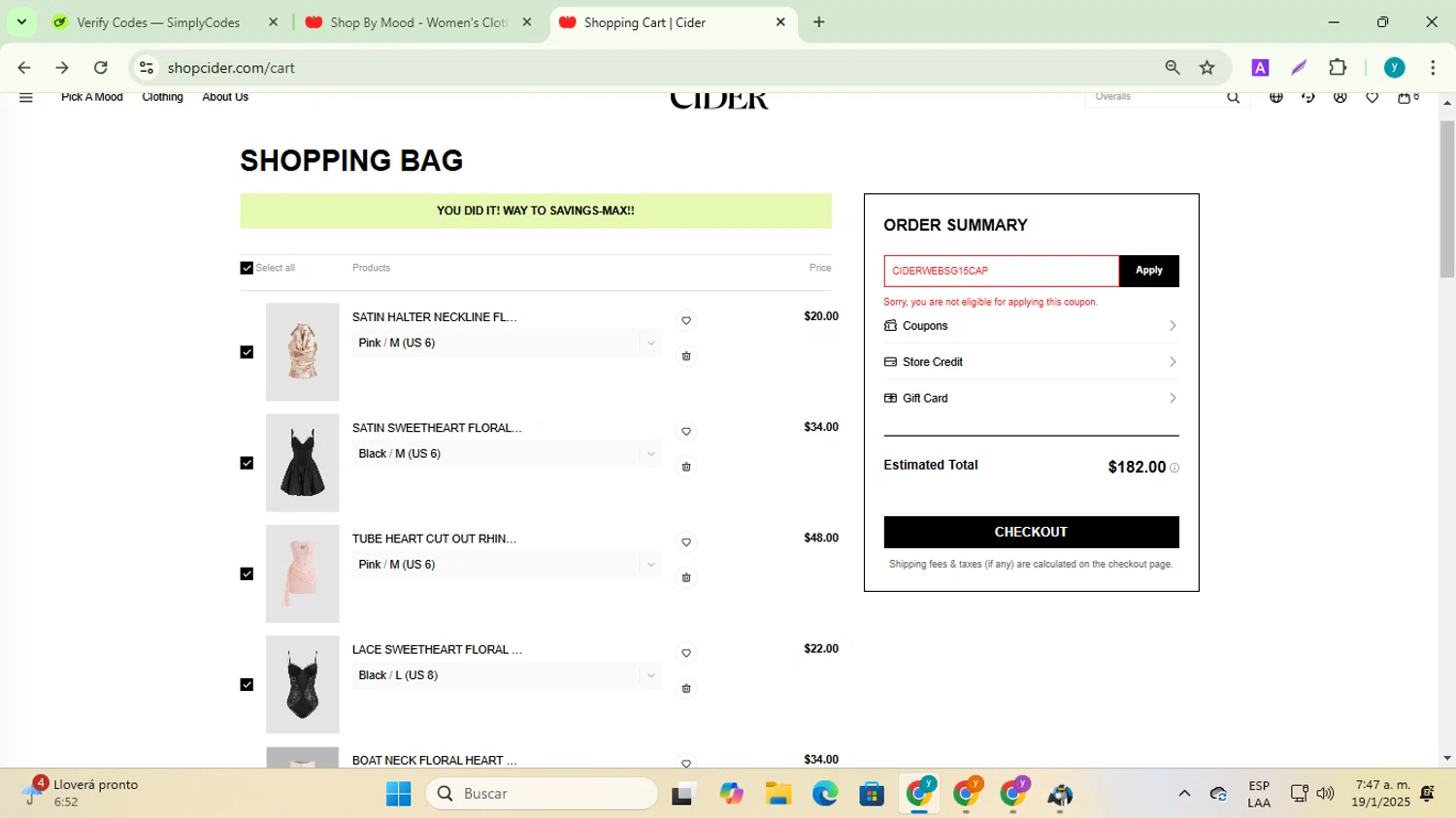
Task: Expand the Coupons section
Action: 1031,326
